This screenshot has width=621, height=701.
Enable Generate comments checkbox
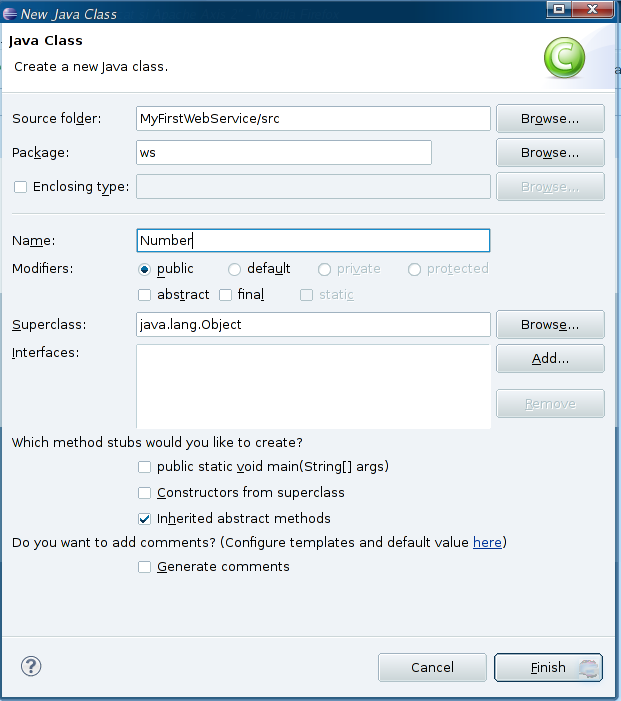click(144, 567)
